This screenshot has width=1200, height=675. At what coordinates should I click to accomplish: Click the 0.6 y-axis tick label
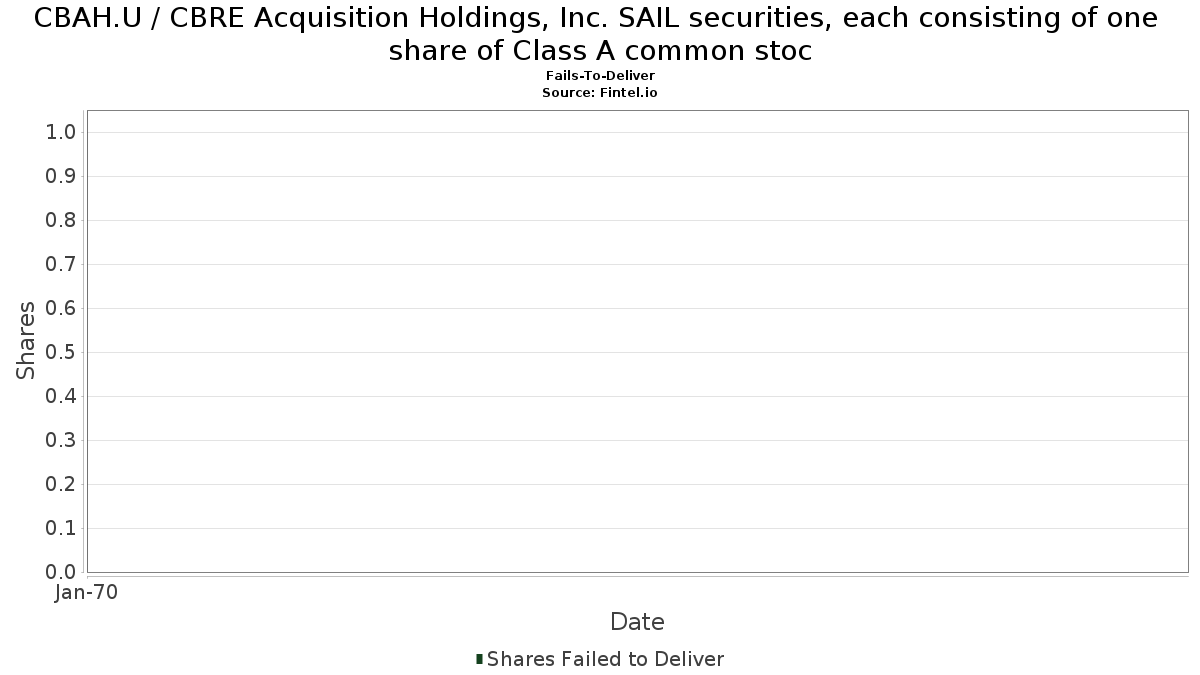[x=61, y=309]
